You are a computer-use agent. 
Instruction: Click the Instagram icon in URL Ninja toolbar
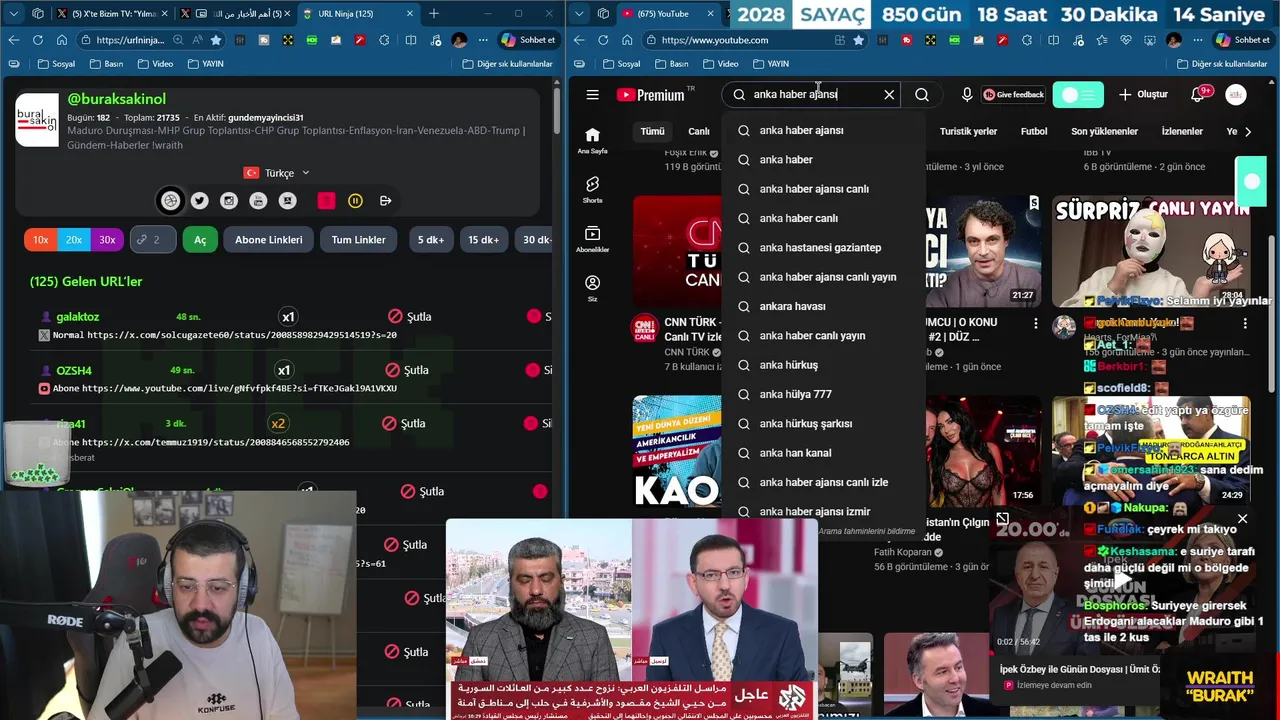point(229,201)
